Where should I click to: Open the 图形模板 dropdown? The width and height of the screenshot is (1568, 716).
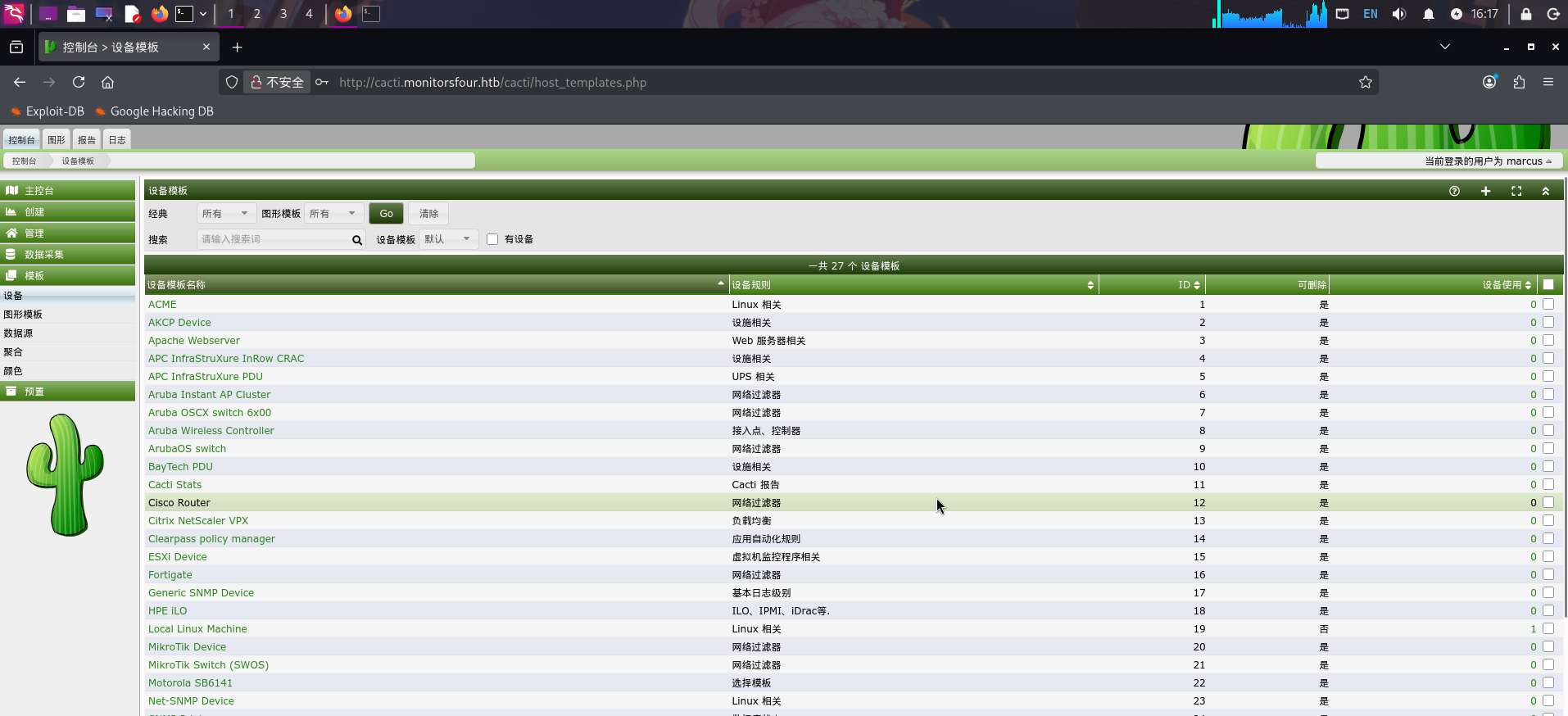point(334,214)
